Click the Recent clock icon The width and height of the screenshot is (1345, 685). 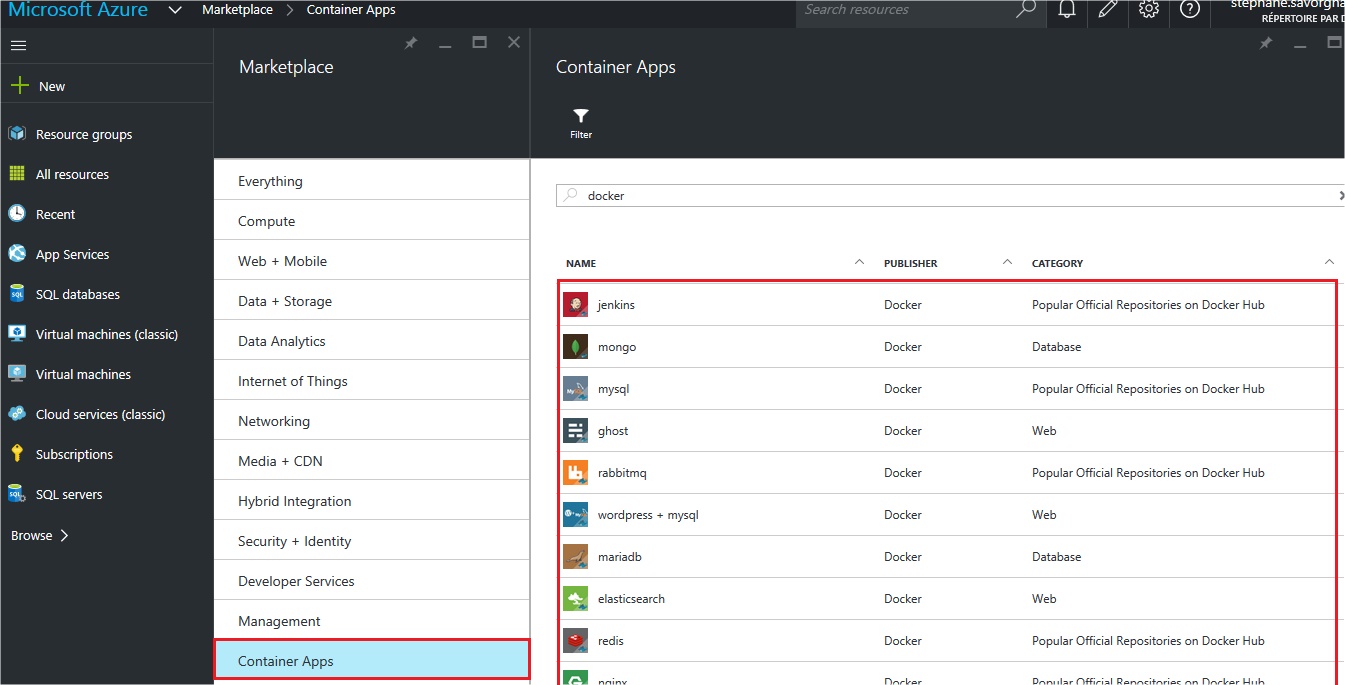click(17, 214)
